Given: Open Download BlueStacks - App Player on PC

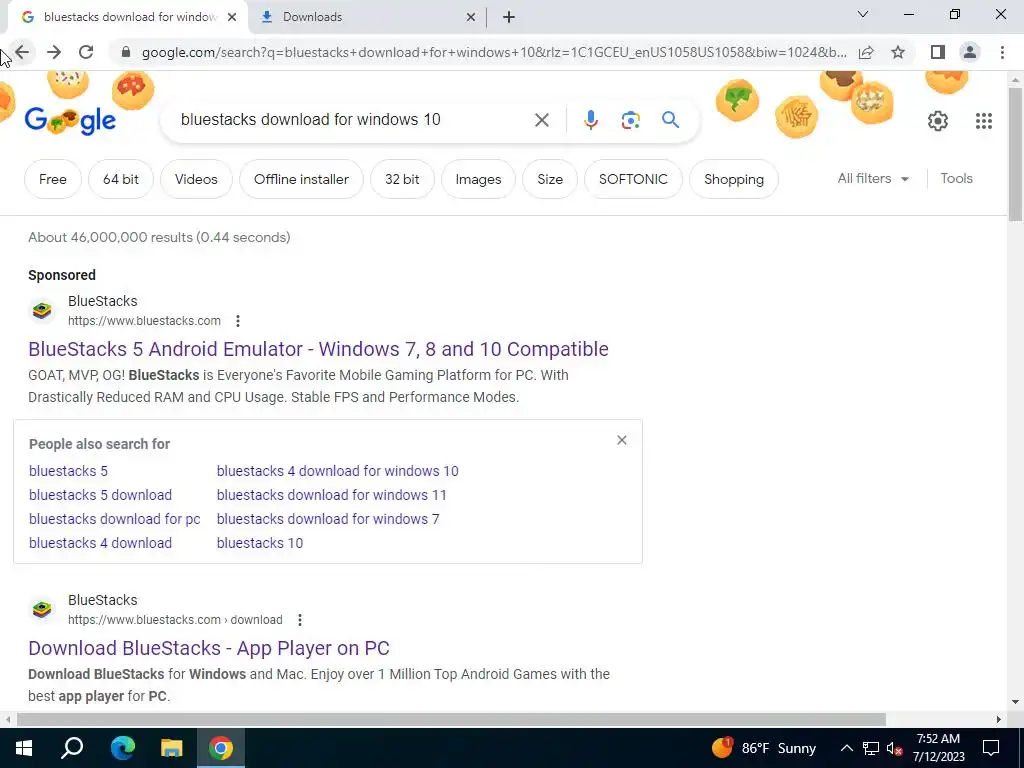Looking at the screenshot, I should coord(208,648).
